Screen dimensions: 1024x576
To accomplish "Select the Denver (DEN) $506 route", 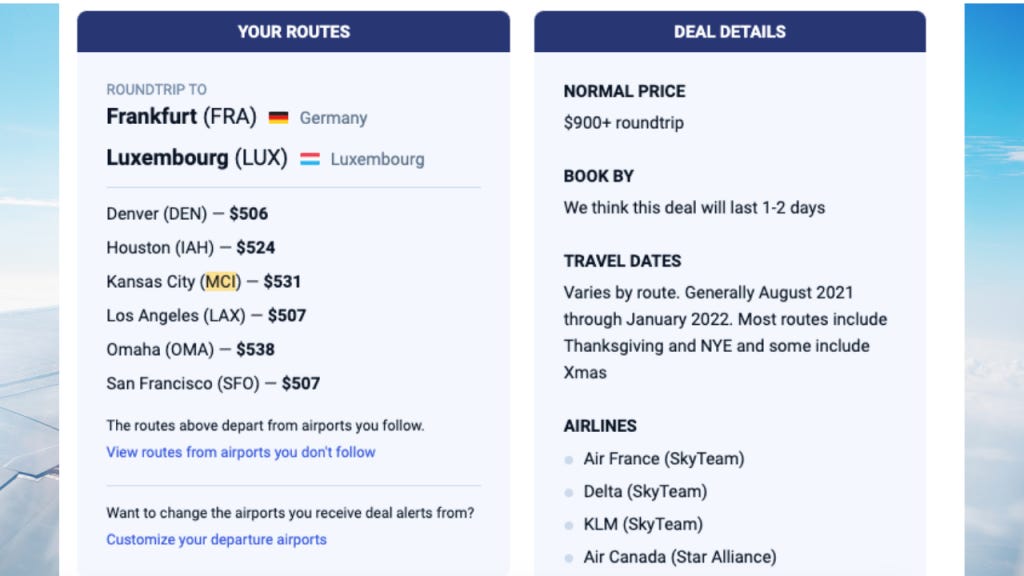I will pyautogui.click(x=187, y=214).
